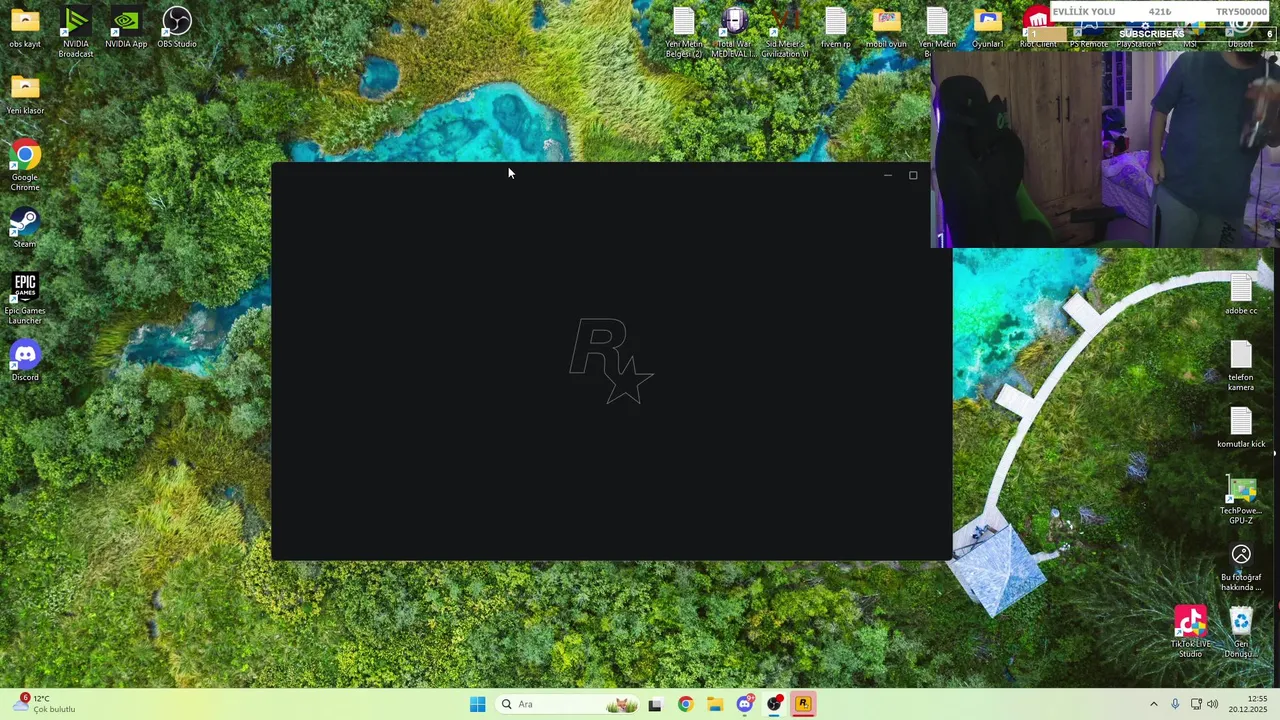Image resolution: width=1280 pixels, height=720 pixels.
Task: Open the NVIDIA App desktop shortcut
Action: click(126, 28)
